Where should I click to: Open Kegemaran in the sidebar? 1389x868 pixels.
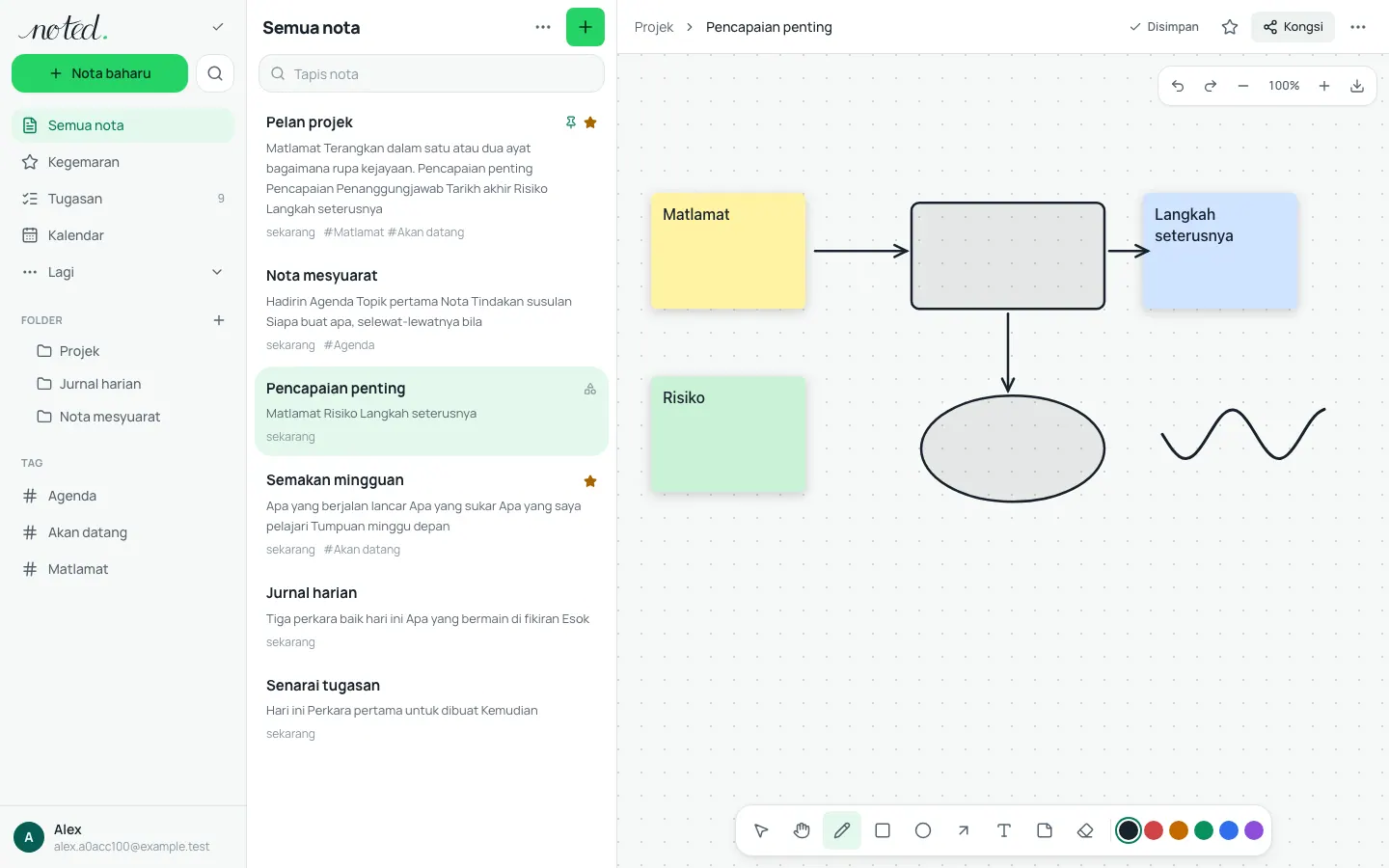coord(123,162)
